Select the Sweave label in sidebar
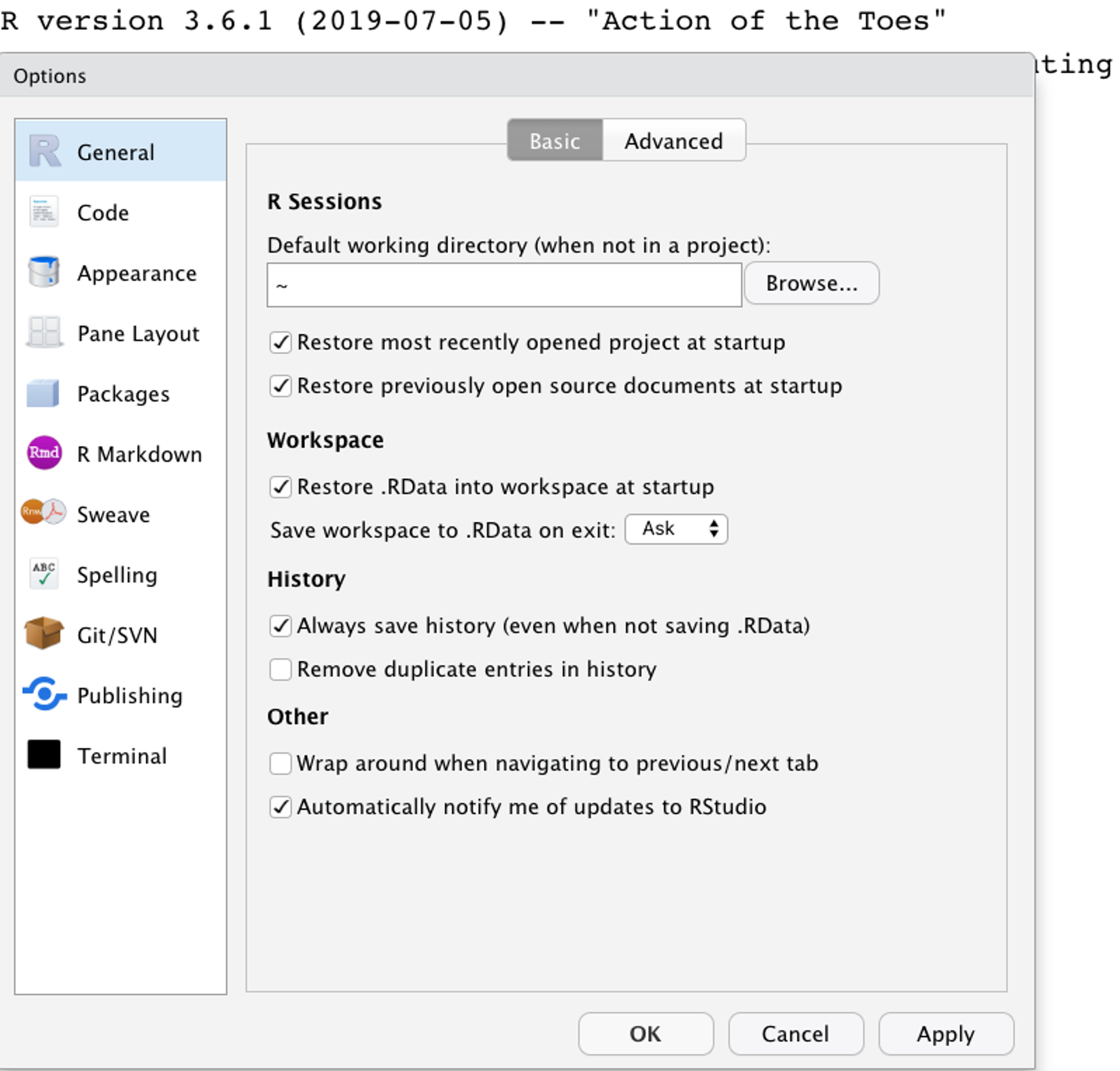The height and width of the screenshot is (1071, 1120). pos(114,514)
